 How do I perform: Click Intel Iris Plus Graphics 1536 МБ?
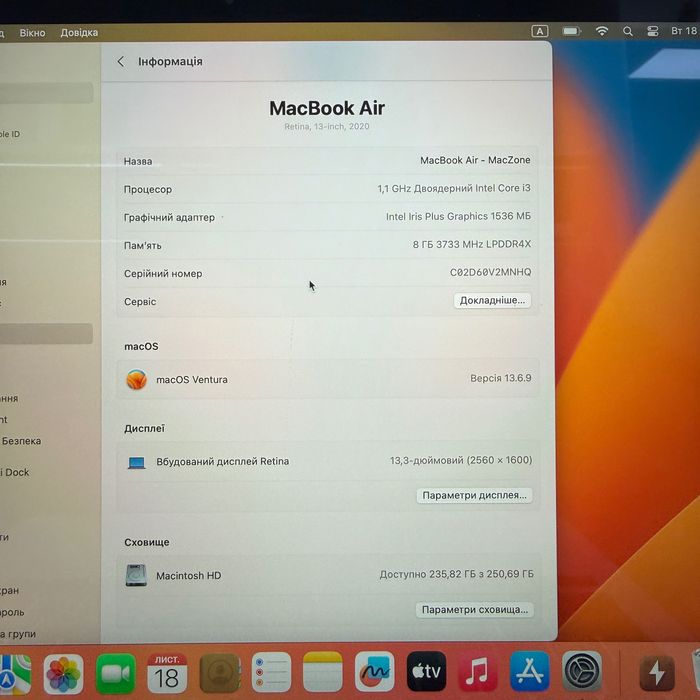click(458, 216)
